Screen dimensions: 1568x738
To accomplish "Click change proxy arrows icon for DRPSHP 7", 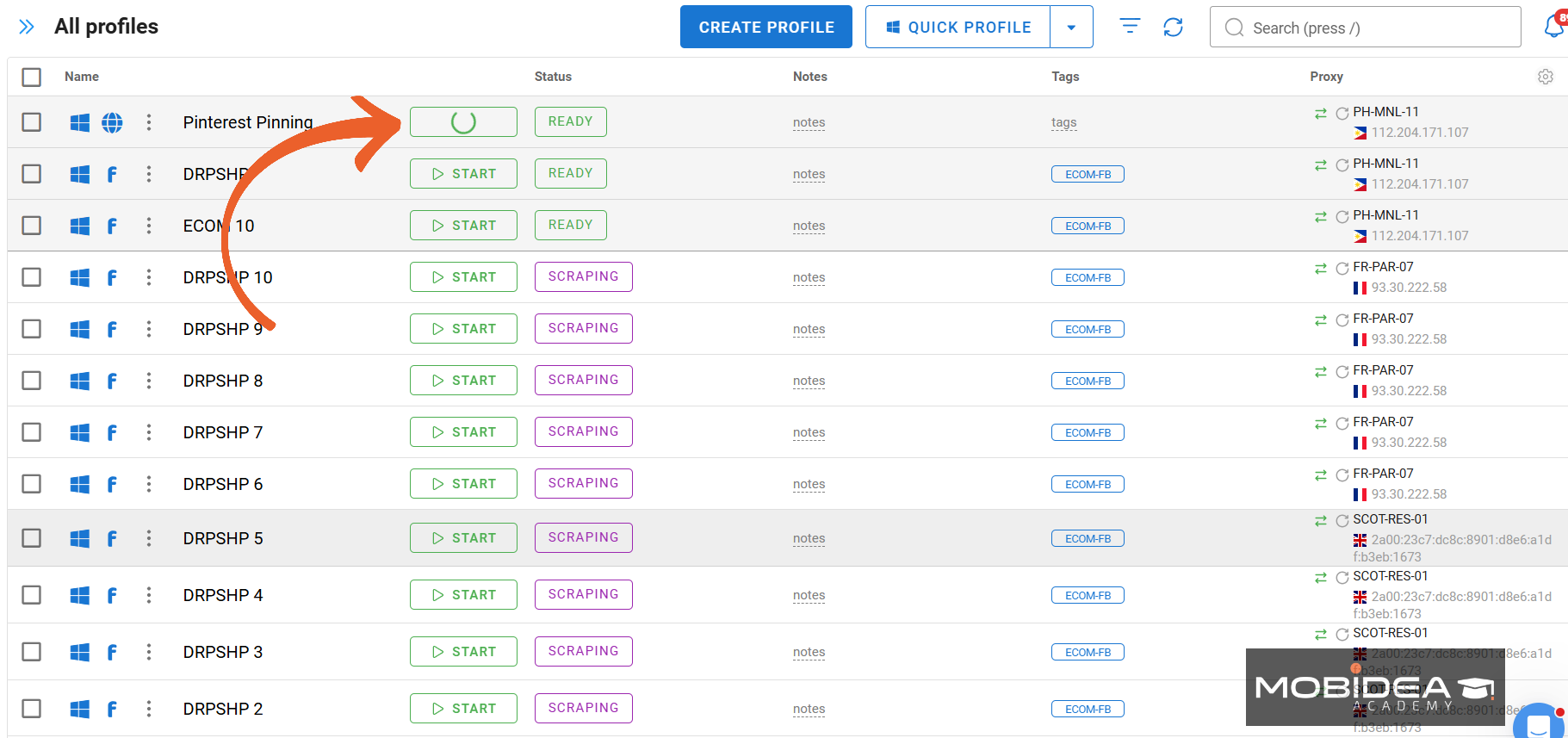I will point(1321,423).
